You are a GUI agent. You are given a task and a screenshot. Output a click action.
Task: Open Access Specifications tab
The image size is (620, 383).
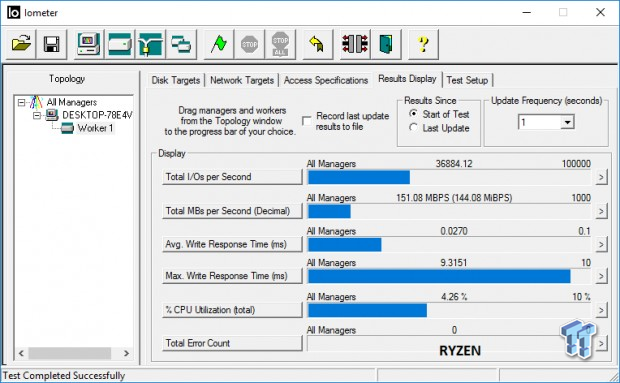(326, 80)
